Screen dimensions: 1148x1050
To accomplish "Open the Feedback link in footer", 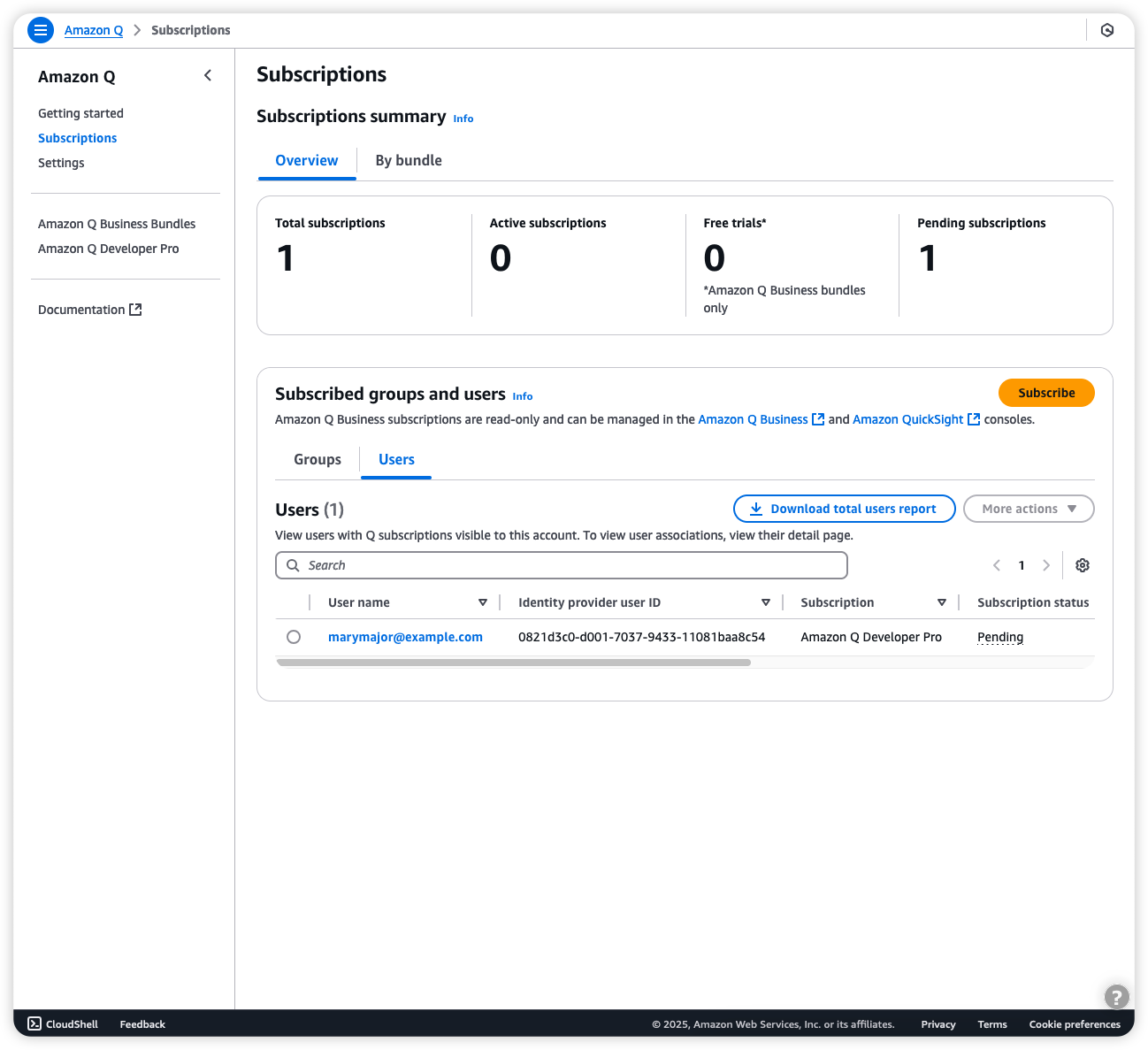I will point(142,1024).
